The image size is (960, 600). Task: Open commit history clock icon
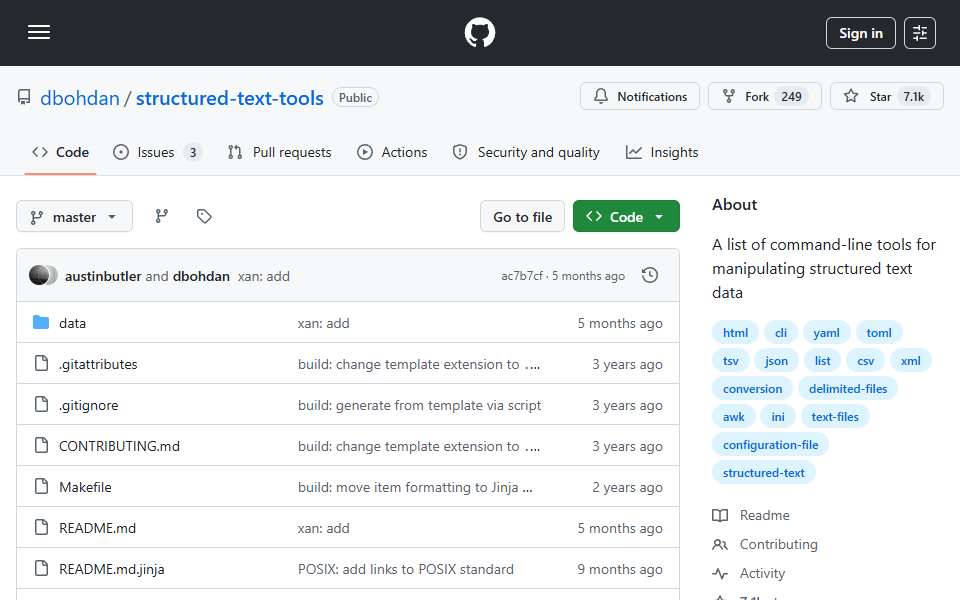[x=650, y=276]
